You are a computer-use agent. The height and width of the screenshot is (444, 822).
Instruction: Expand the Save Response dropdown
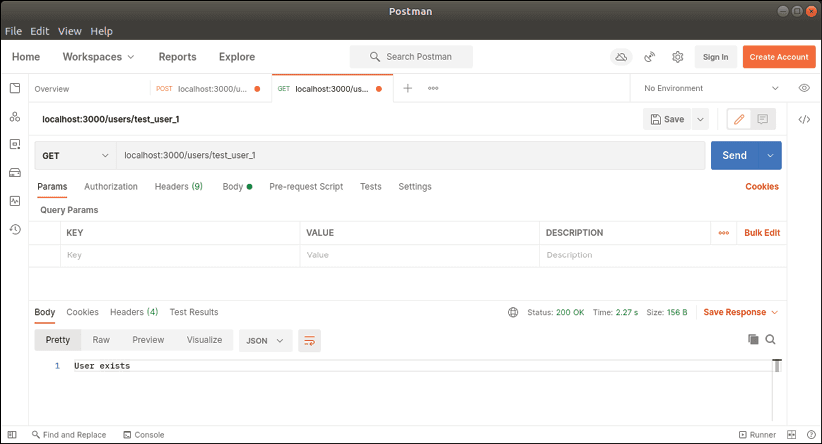pyautogui.click(x=740, y=312)
